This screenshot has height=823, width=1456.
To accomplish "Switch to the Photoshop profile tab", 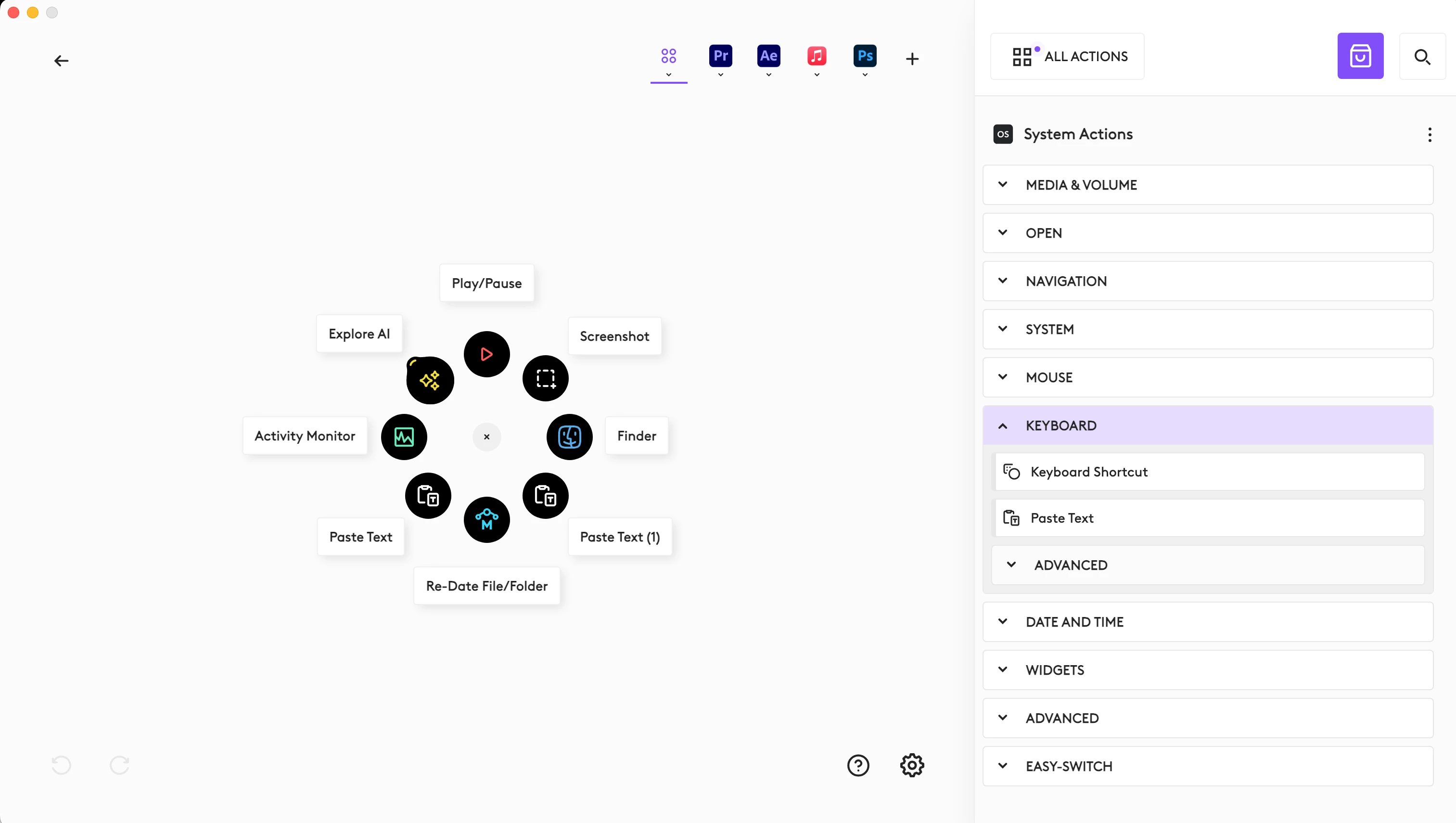I will point(865,56).
